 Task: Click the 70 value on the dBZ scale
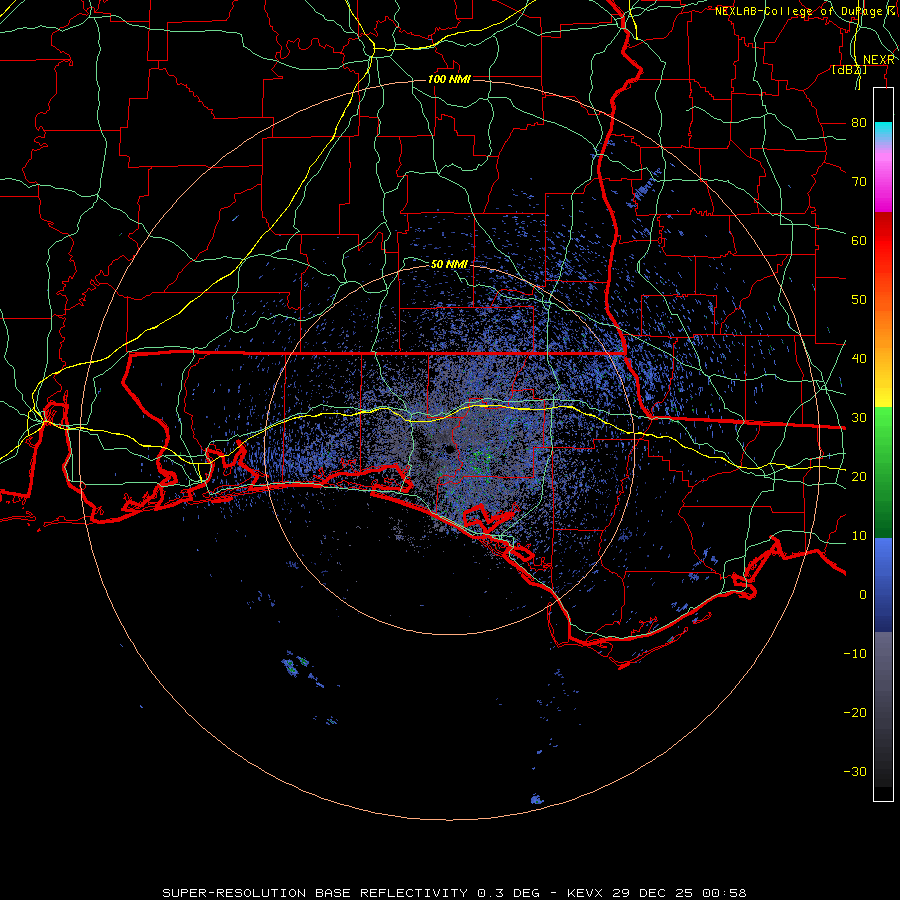coord(859,182)
